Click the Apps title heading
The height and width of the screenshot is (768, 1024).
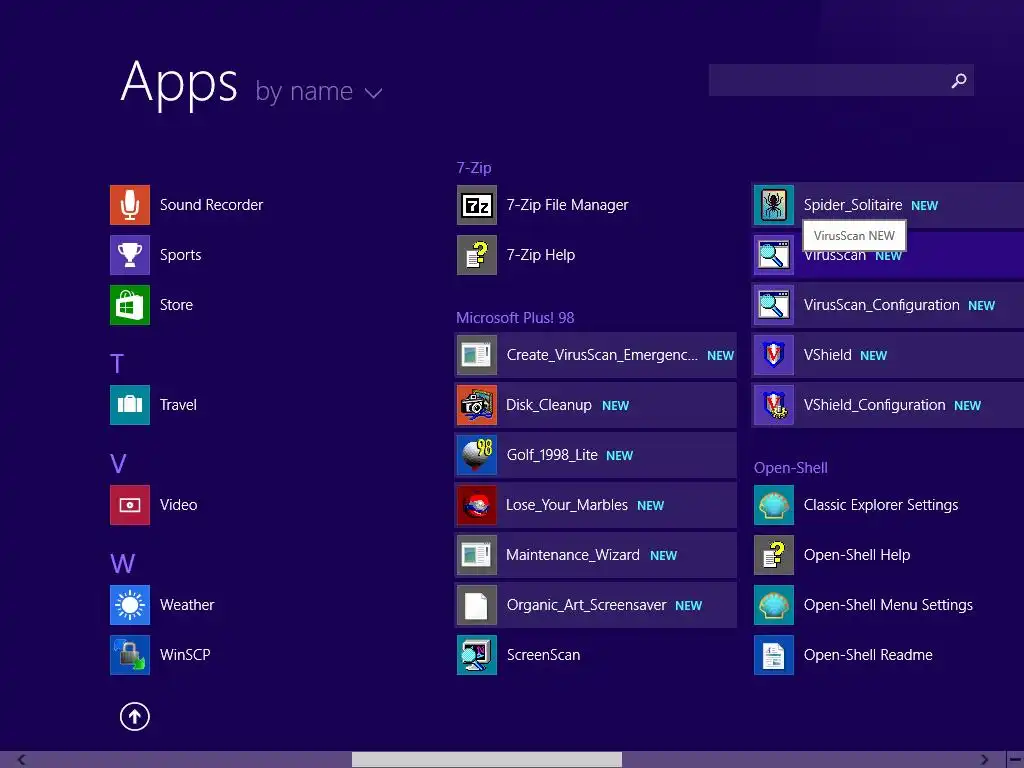179,83
